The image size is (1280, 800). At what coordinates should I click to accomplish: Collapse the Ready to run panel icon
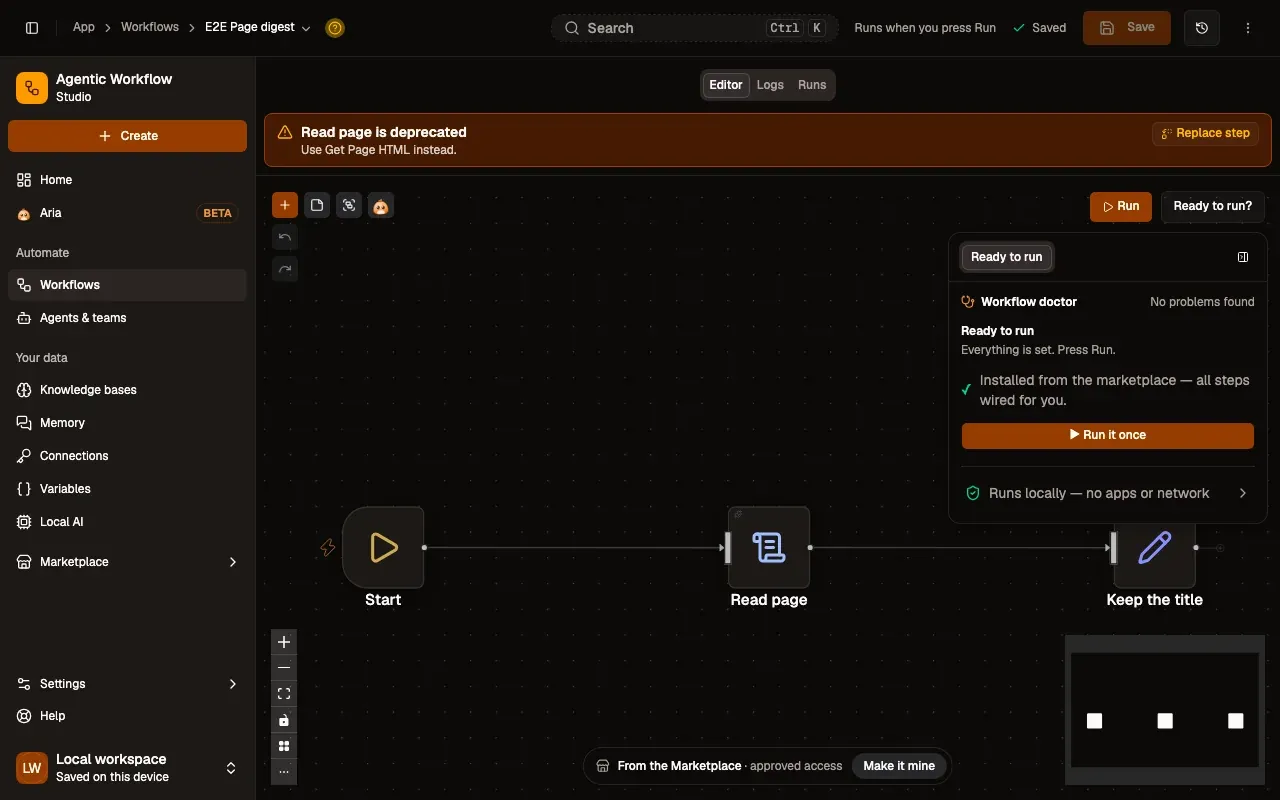click(x=1243, y=257)
